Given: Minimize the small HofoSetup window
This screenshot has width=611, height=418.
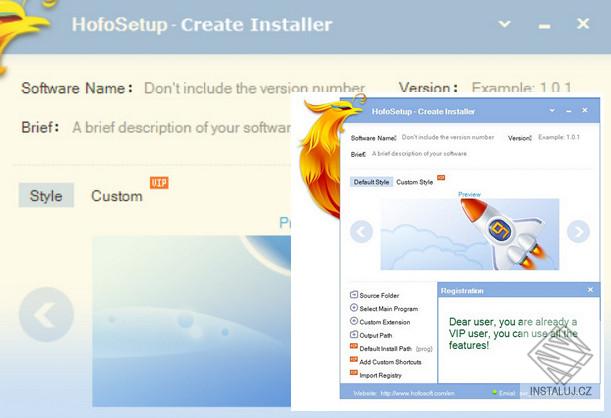Looking at the screenshot, I should click(x=569, y=111).
